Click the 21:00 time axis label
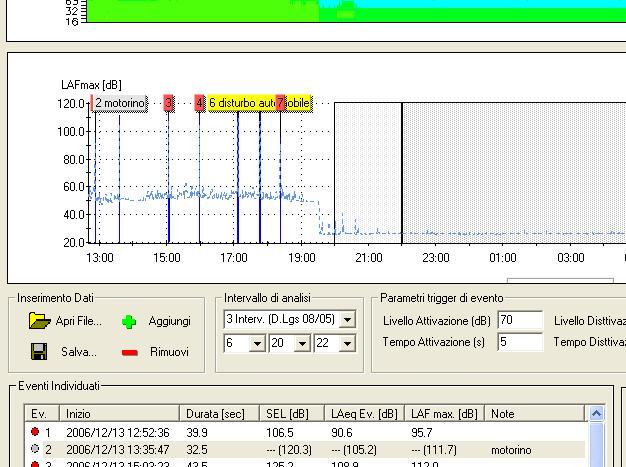The width and height of the screenshot is (626, 467). 368,258
